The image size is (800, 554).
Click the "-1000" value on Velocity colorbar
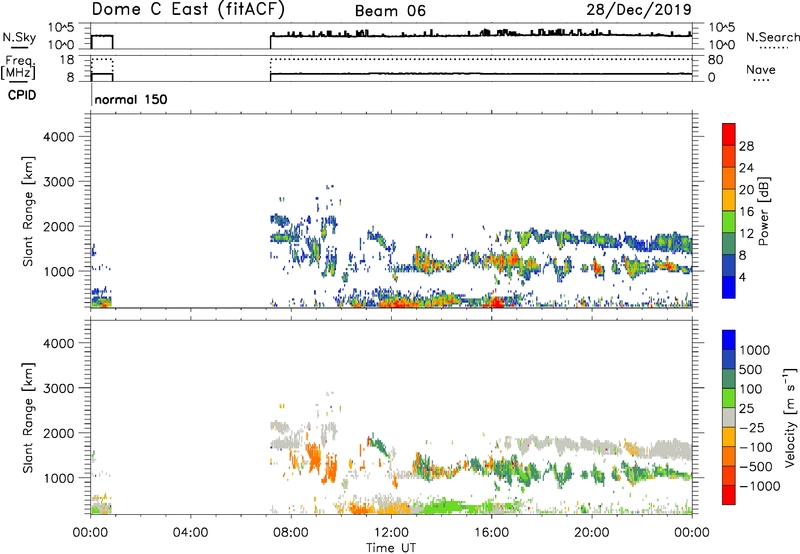[760, 486]
